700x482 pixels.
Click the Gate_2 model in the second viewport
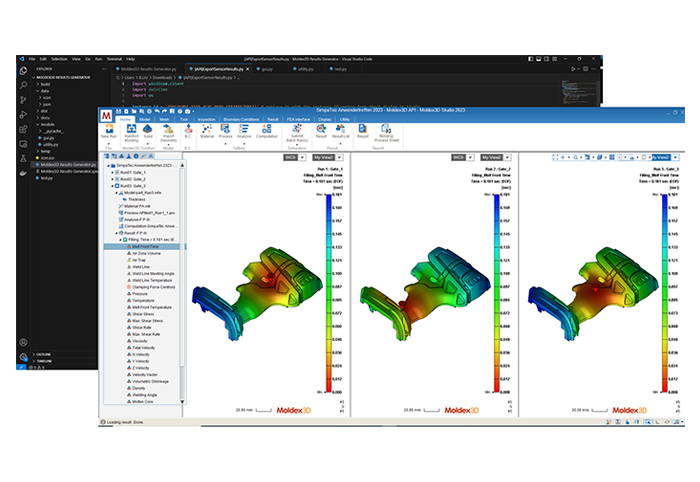pos(424,295)
